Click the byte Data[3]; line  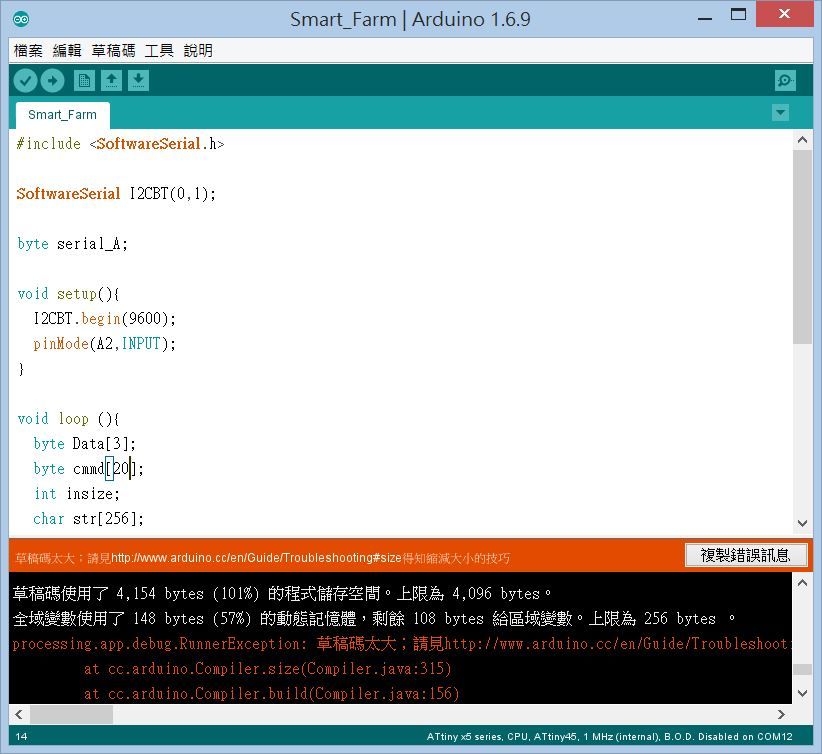[x=84, y=444]
